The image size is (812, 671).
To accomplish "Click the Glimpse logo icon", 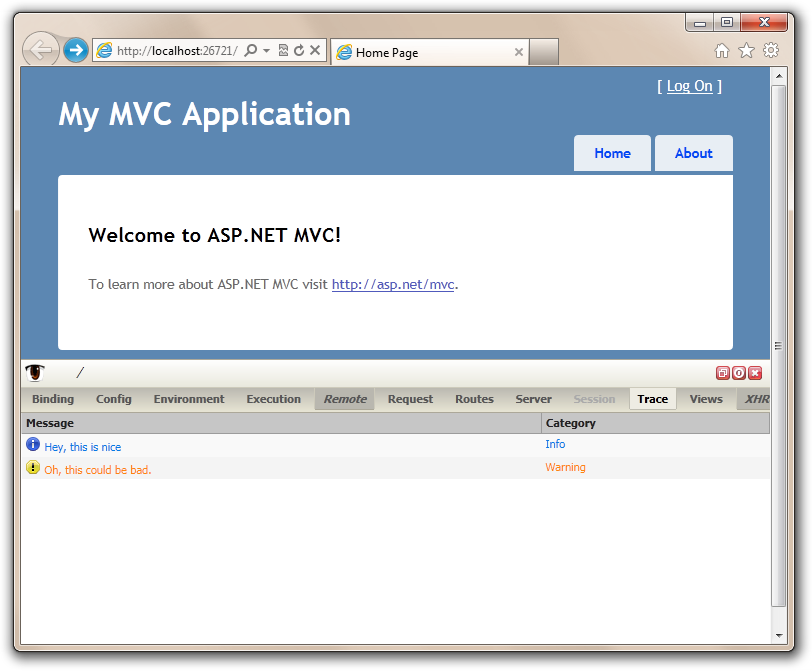I will pyautogui.click(x=34, y=372).
